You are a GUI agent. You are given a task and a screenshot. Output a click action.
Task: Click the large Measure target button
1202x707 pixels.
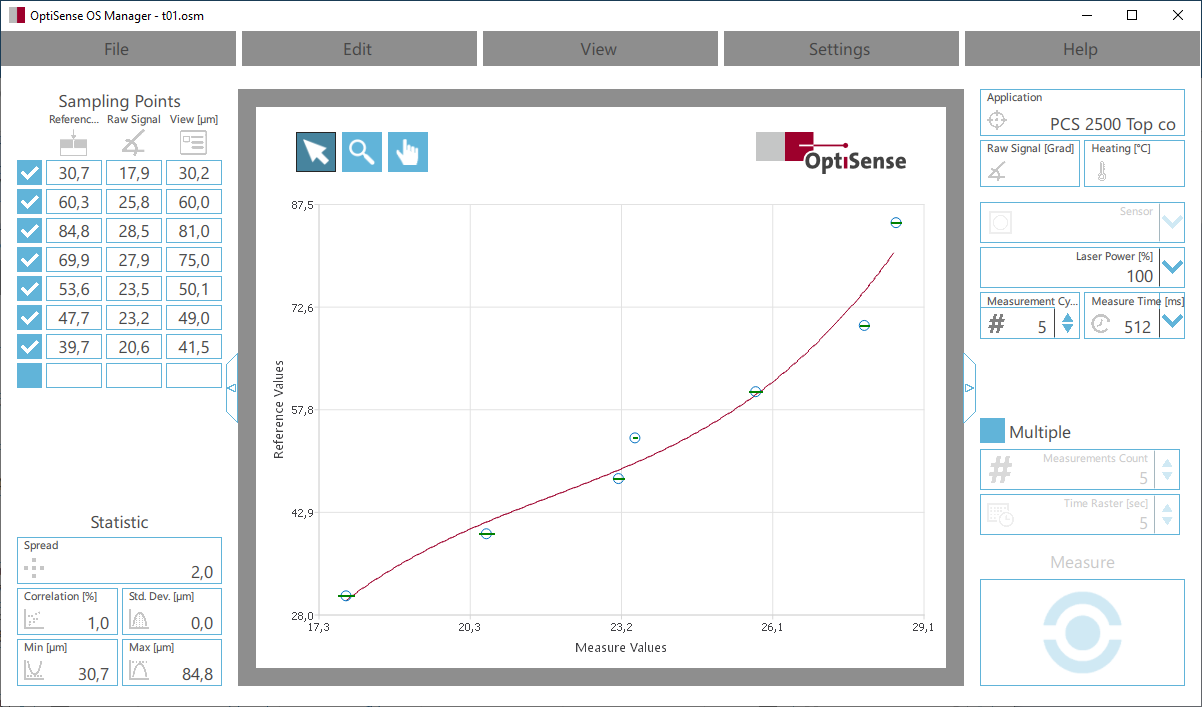point(1082,632)
